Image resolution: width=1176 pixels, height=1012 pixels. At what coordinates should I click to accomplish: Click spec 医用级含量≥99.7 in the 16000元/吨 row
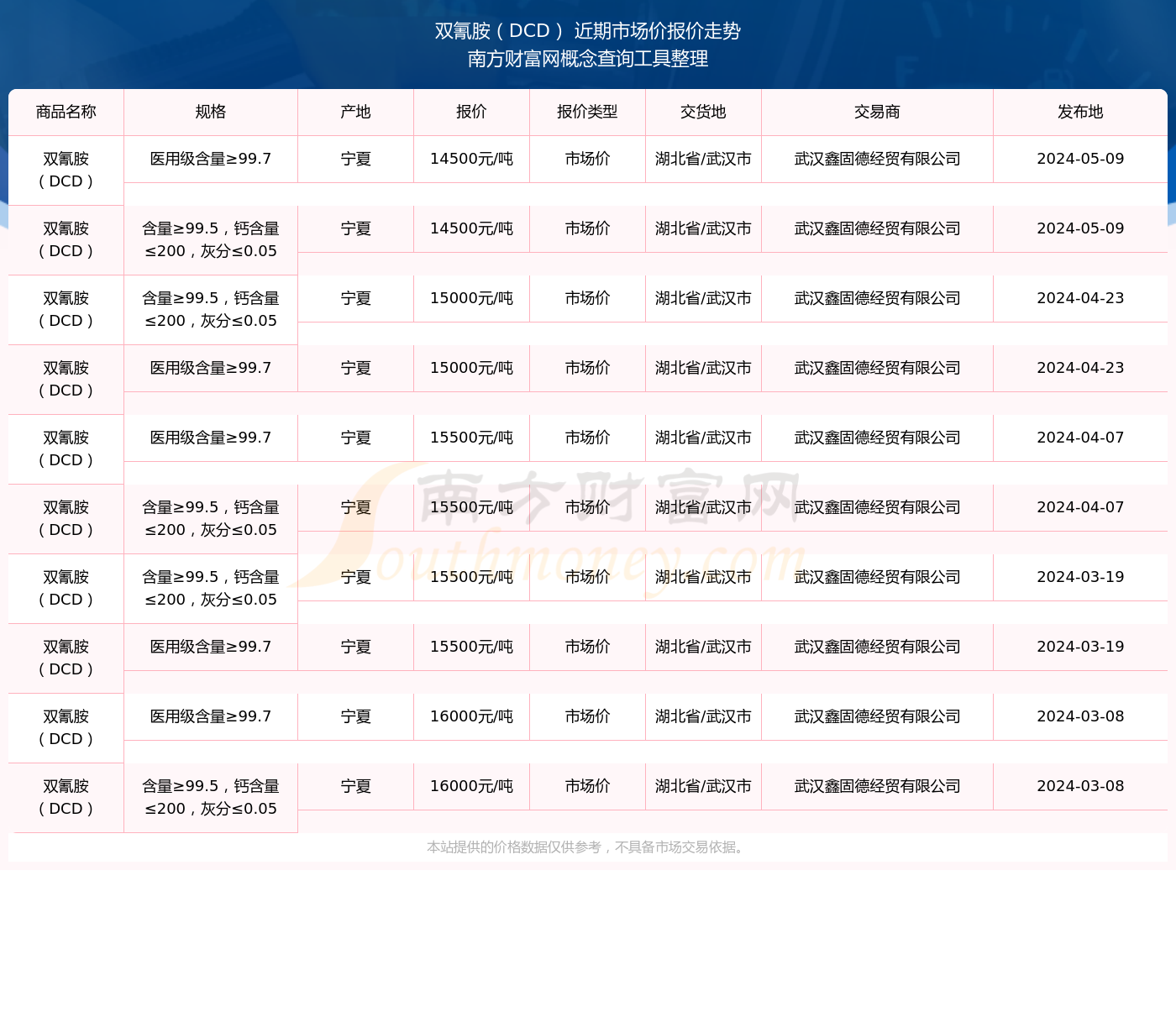click(211, 716)
